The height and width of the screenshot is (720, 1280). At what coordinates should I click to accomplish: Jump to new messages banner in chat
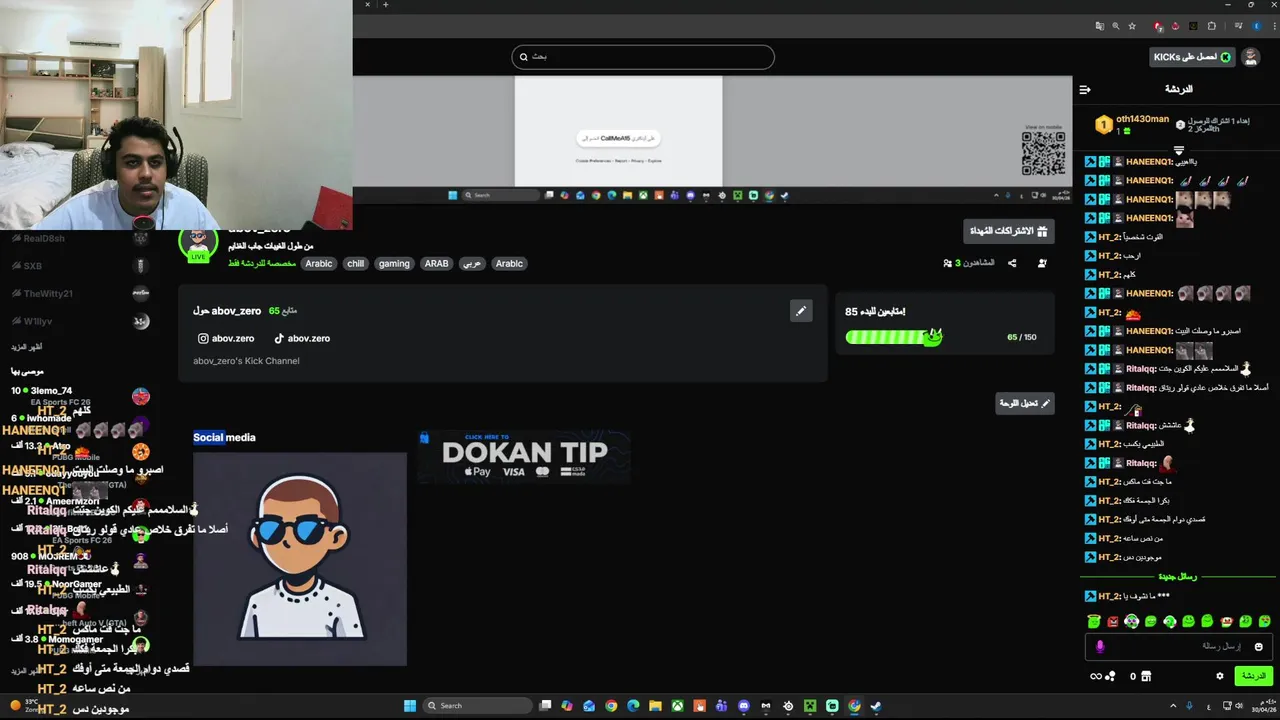(1178, 577)
